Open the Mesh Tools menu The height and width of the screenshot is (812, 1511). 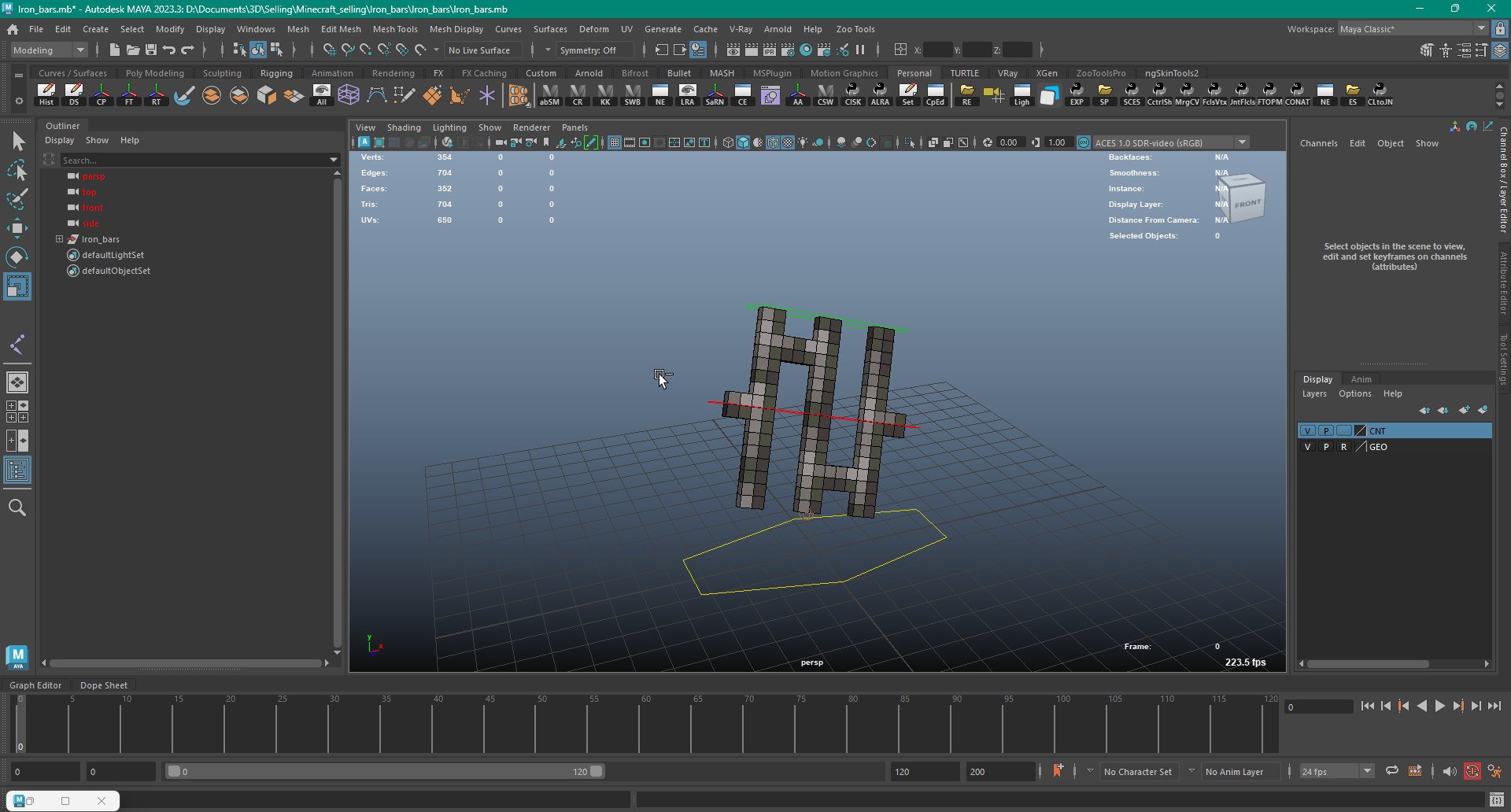[x=395, y=29]
